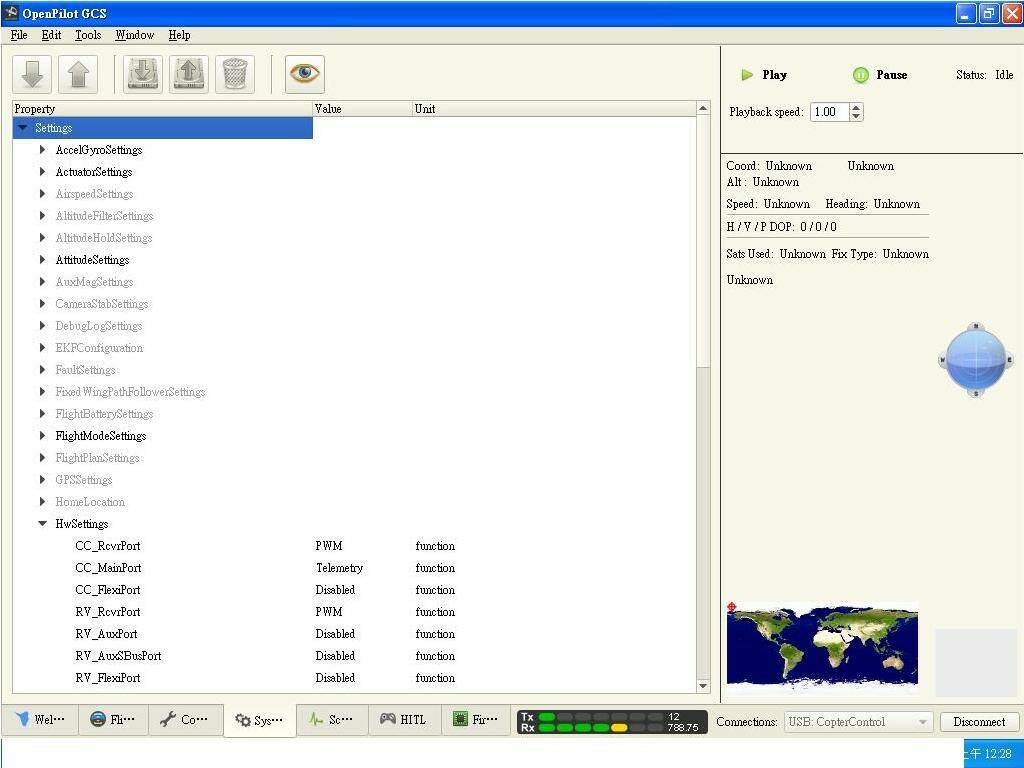This screenshot has height=768, width=1024.
Task: Select the System gear tab
Action: 259,720
